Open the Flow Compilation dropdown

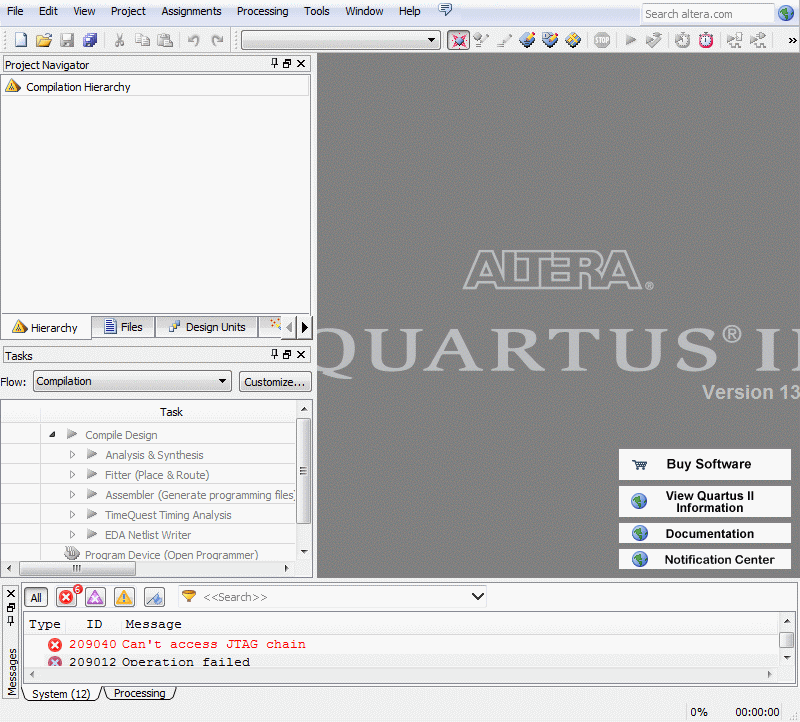coord(132,381)
